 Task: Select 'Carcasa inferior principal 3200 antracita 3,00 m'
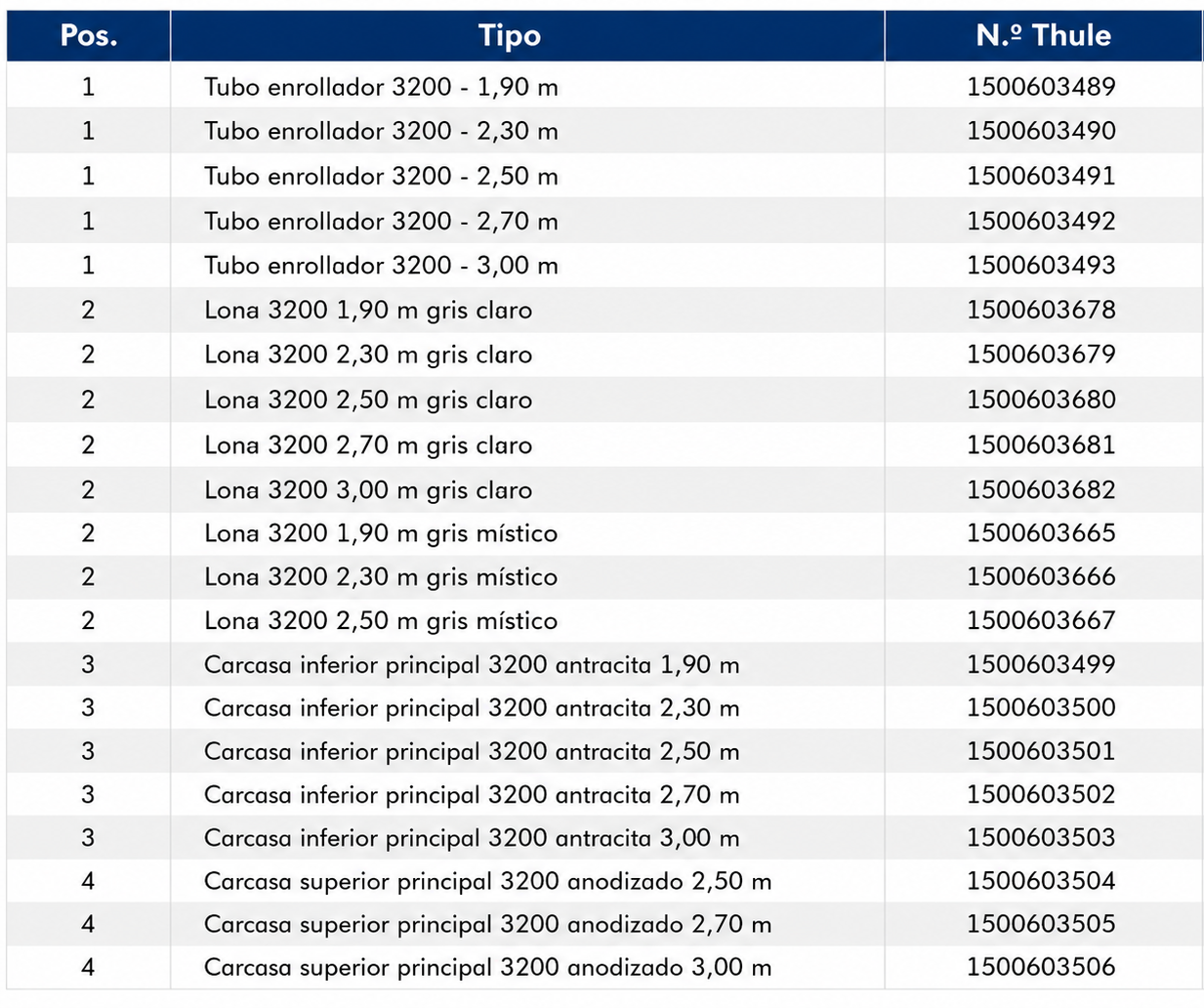click(x=472, y=838)
